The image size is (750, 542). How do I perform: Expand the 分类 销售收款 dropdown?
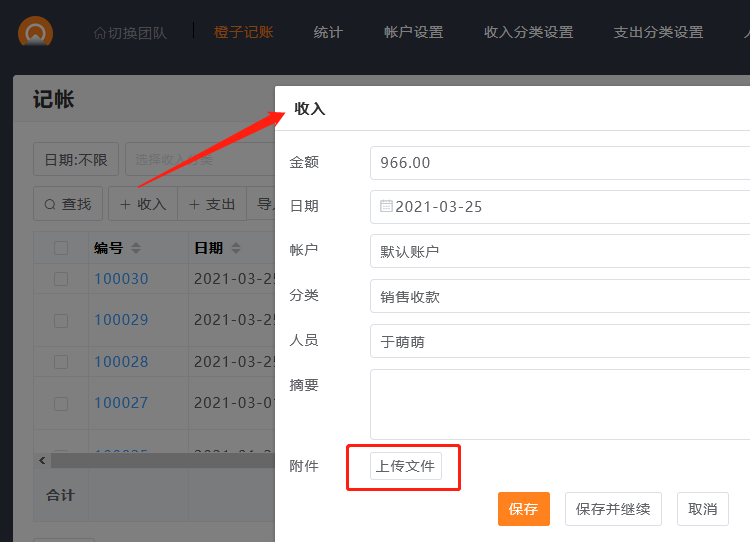click(560, 296)
